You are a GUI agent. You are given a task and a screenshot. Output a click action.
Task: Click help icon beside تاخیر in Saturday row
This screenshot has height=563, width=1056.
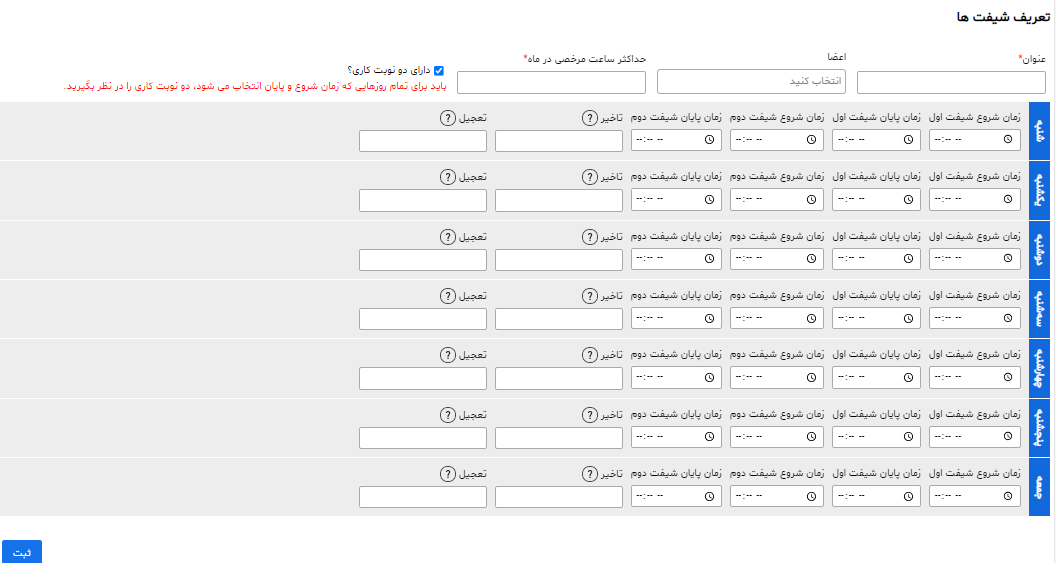pyautogui.click(x=590, y=118)
